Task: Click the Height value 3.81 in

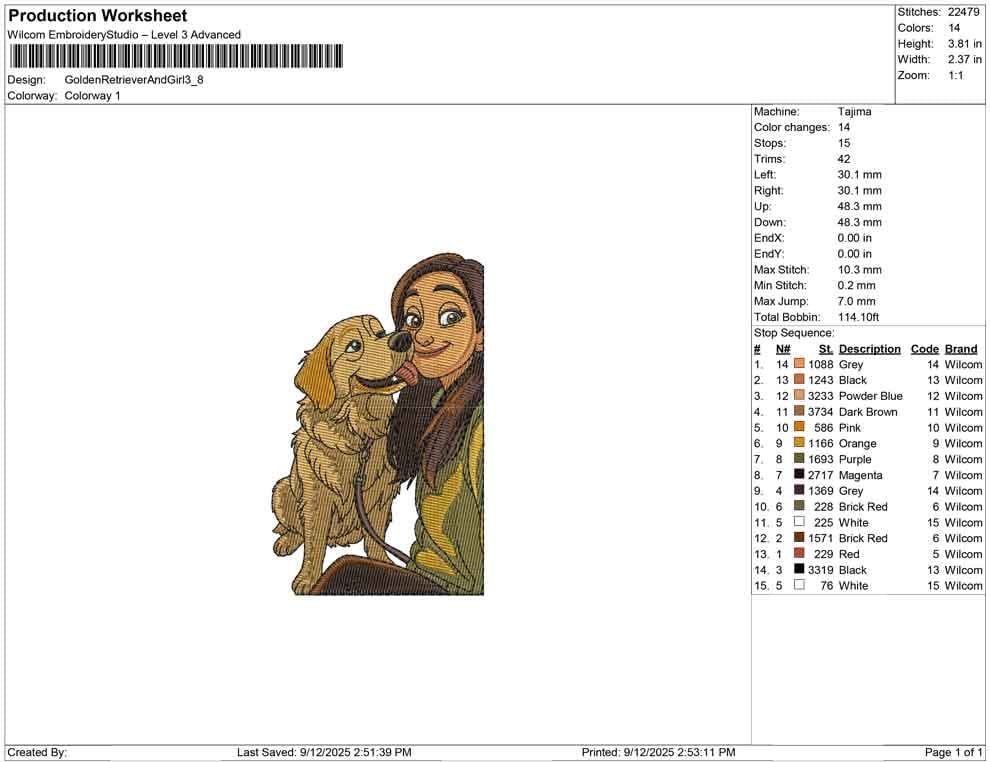Action: [965, 44]
